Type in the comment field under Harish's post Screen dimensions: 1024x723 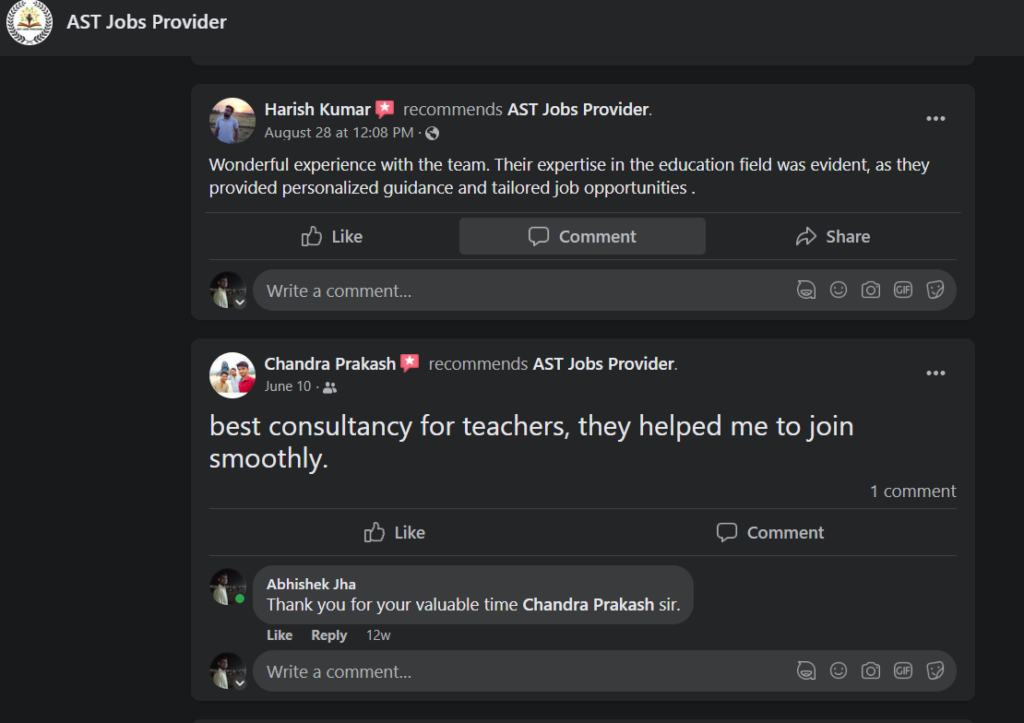pyautogui.click(x=520, y=291)
